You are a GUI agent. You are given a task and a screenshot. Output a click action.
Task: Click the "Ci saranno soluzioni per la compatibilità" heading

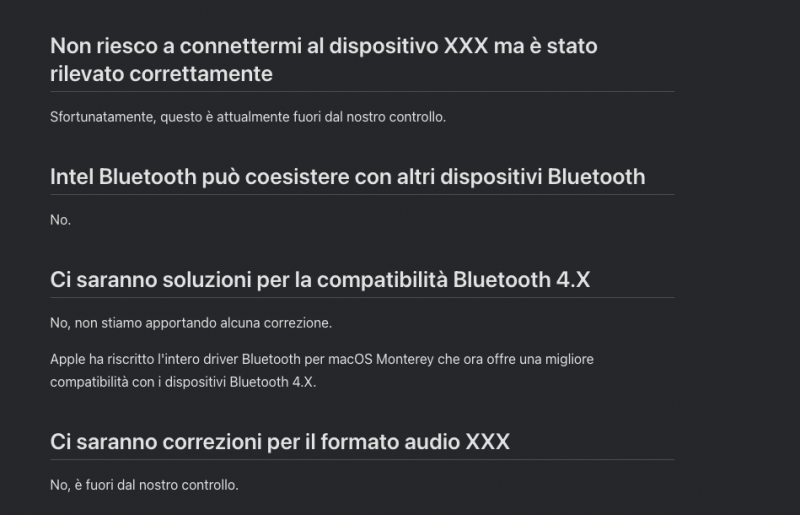tap(320, 279)
